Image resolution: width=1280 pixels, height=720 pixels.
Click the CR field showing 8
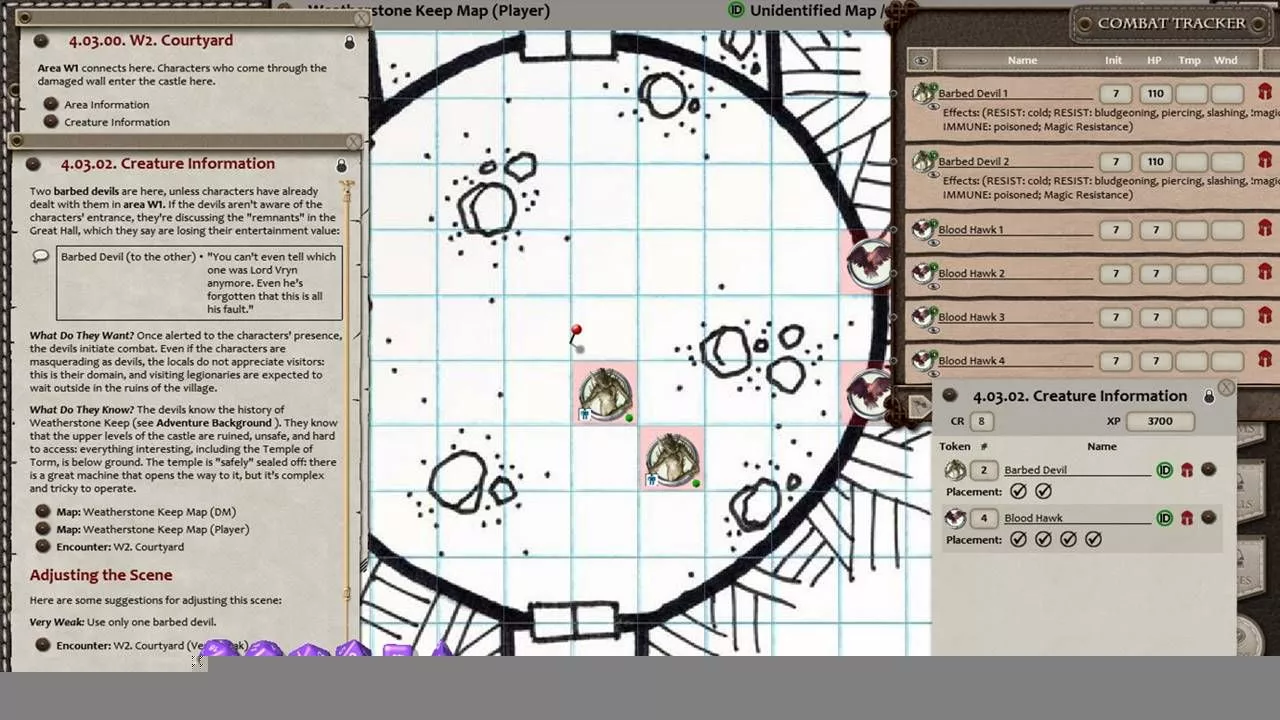(x=981, y=421)
